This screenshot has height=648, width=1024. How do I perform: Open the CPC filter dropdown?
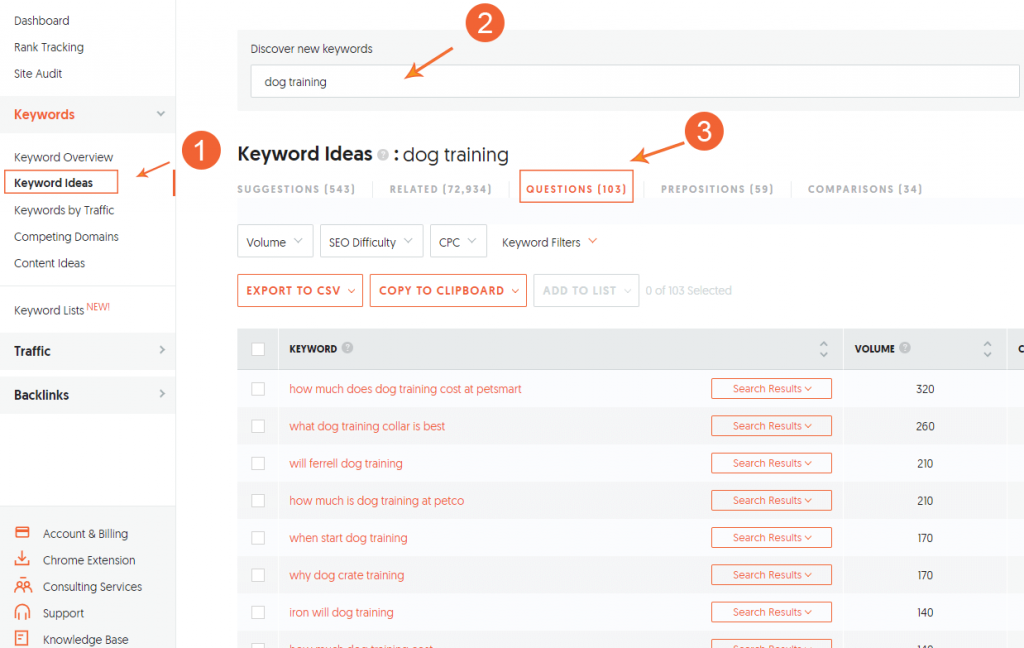tap(458, 242)
